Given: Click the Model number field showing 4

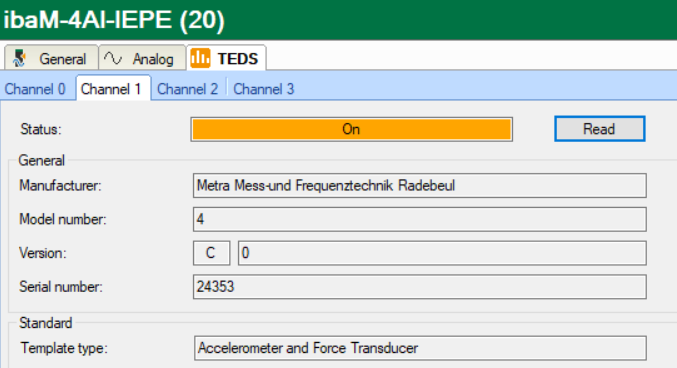Looking at the screenshot, I should pos(420,219).
